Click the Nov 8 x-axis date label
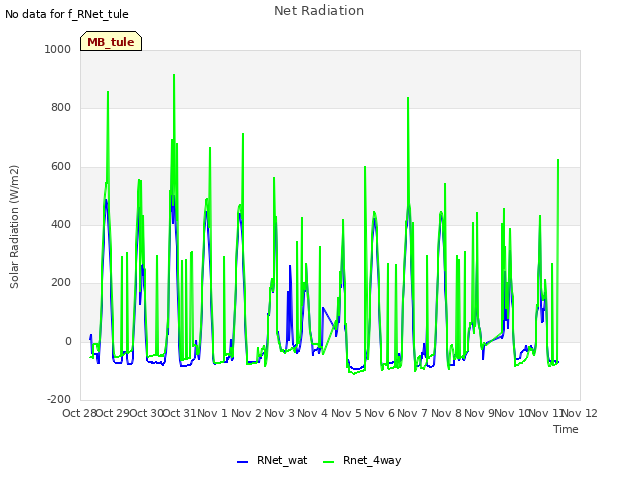Viewport: 640px width, 480px height. [x=446, y=413]
